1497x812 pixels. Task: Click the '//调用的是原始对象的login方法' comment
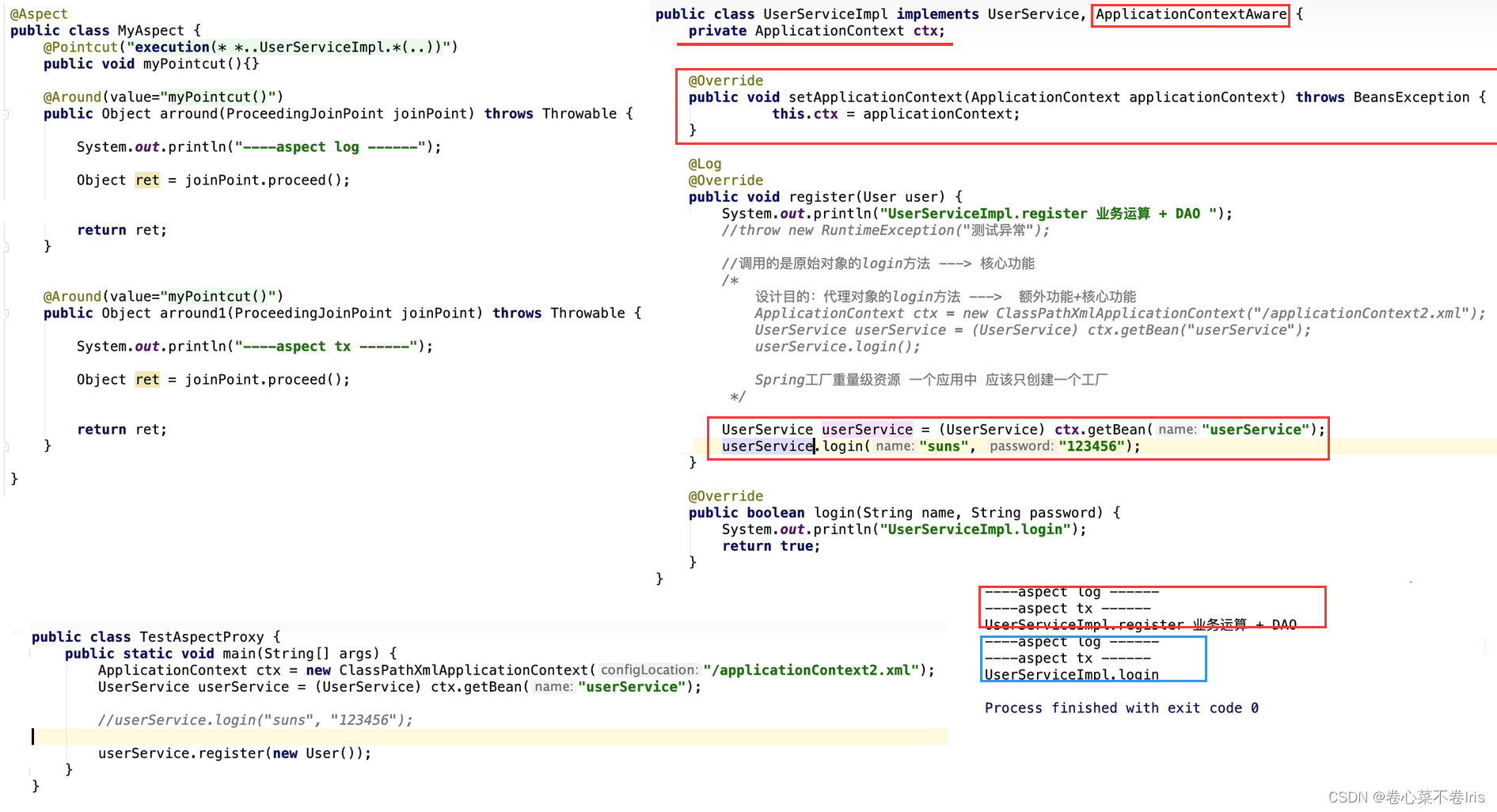pyautogui.click(x=878, y=264)
